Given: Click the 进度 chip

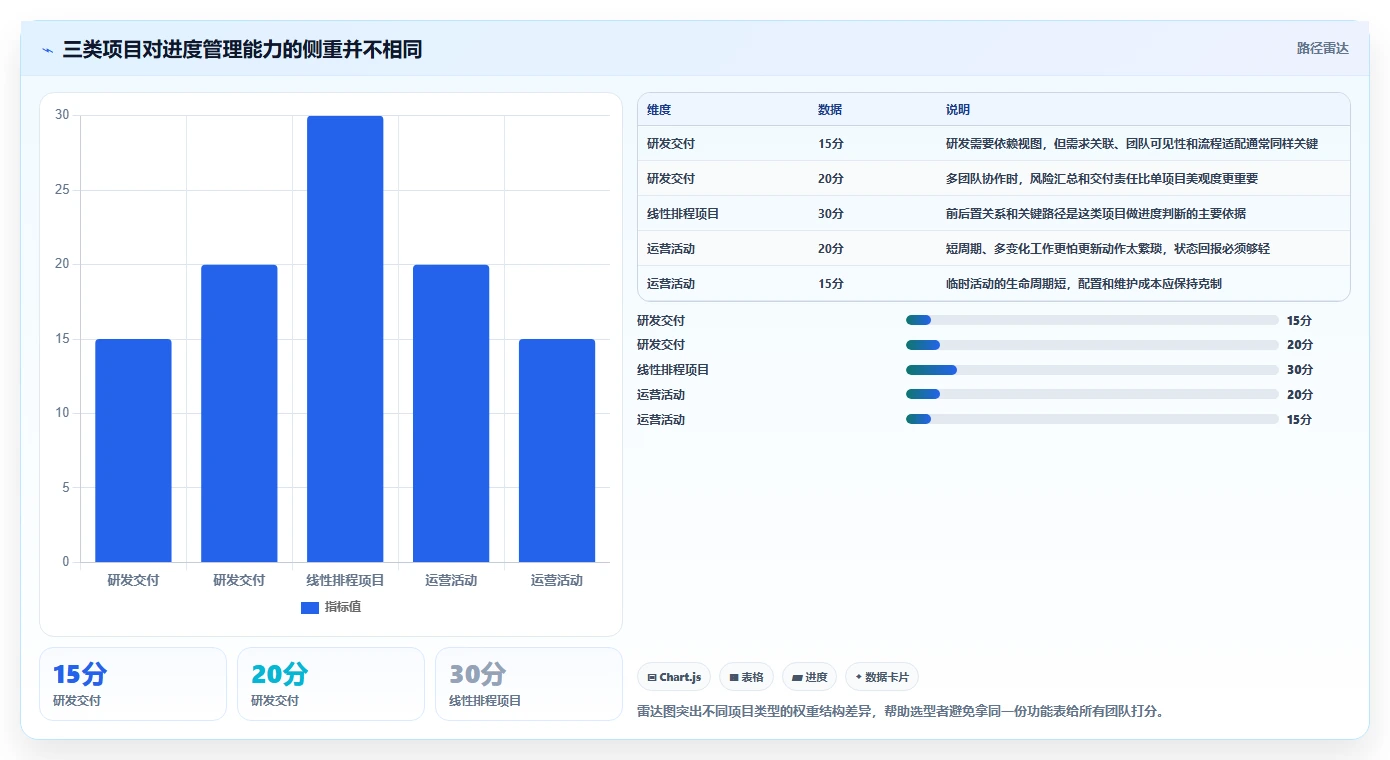Looking at the screenshot, I should [x=810, y=677].
